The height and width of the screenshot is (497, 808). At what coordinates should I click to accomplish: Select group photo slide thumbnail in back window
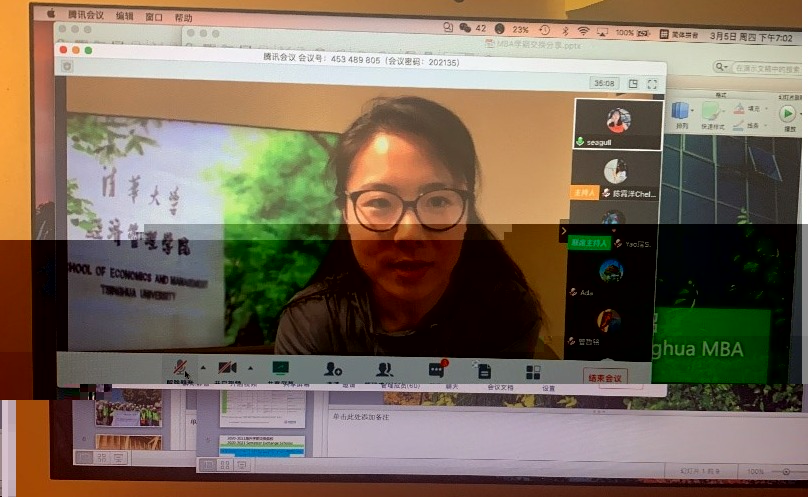click(x=128, y=407)
